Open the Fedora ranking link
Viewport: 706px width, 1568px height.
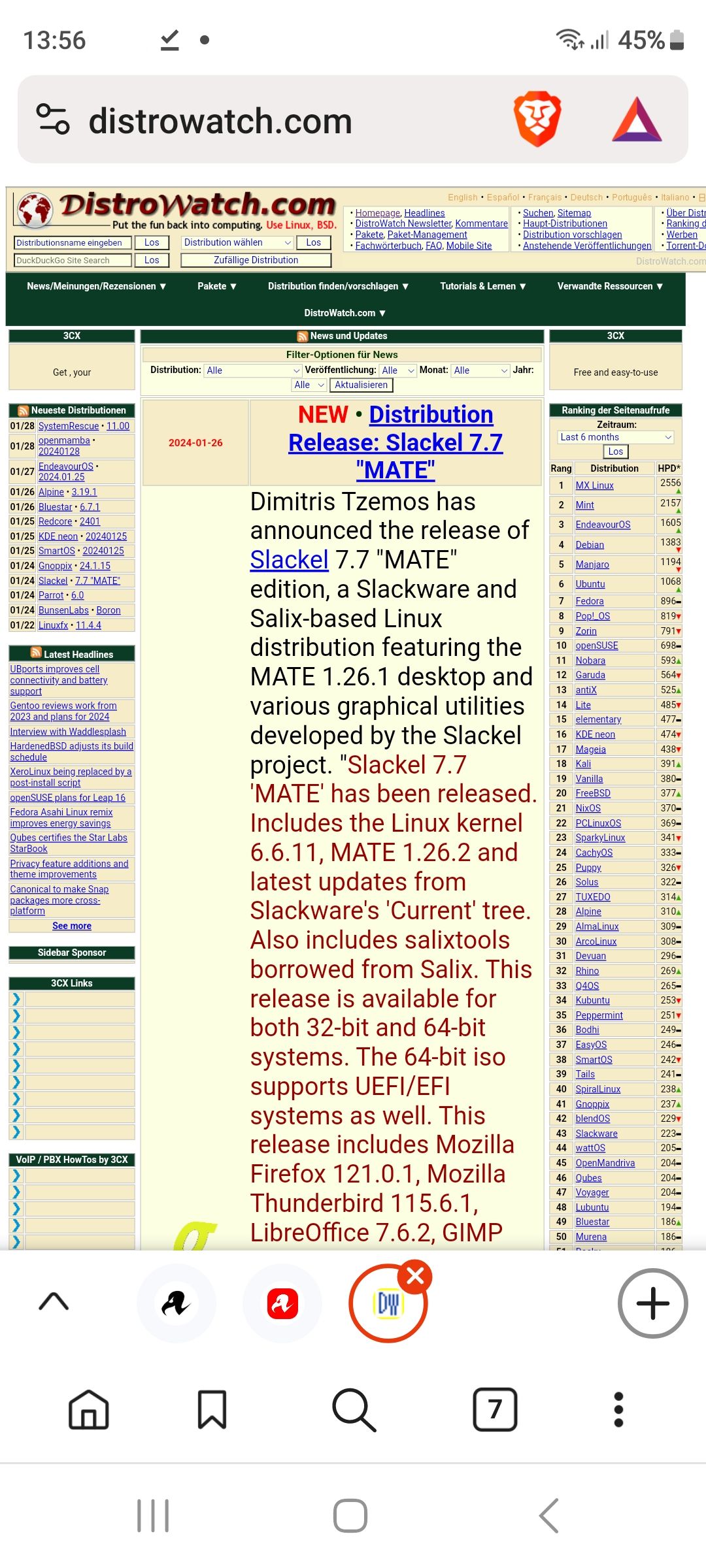[589, 601]
